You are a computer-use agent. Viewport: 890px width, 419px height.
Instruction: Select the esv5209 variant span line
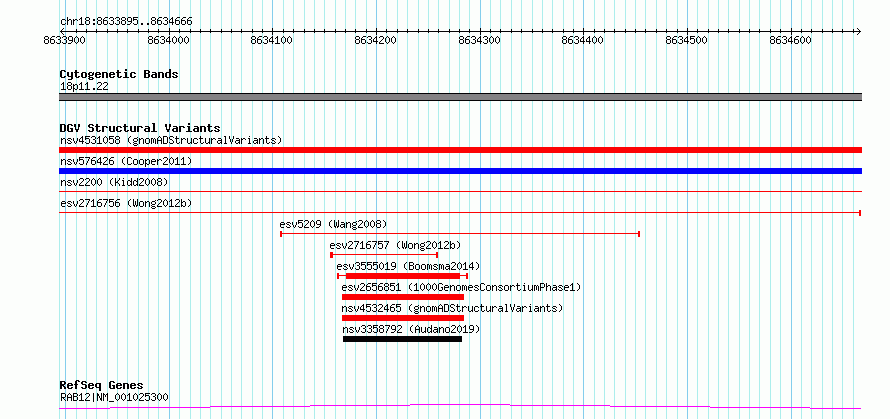pyautogui.click(x=460, y=234)
